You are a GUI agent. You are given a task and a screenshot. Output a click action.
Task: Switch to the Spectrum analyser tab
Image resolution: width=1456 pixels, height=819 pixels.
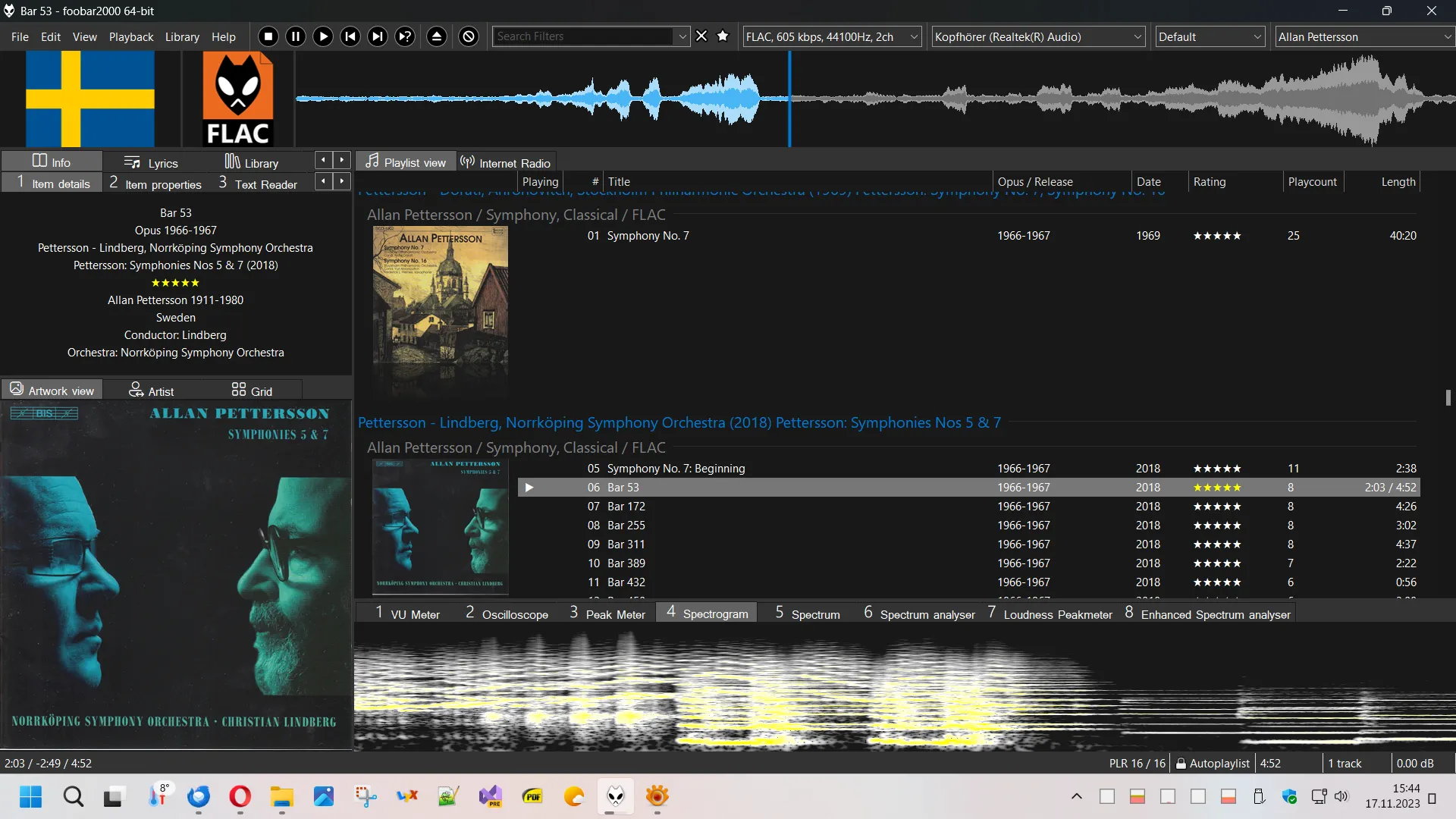click(x=919, y=613)
